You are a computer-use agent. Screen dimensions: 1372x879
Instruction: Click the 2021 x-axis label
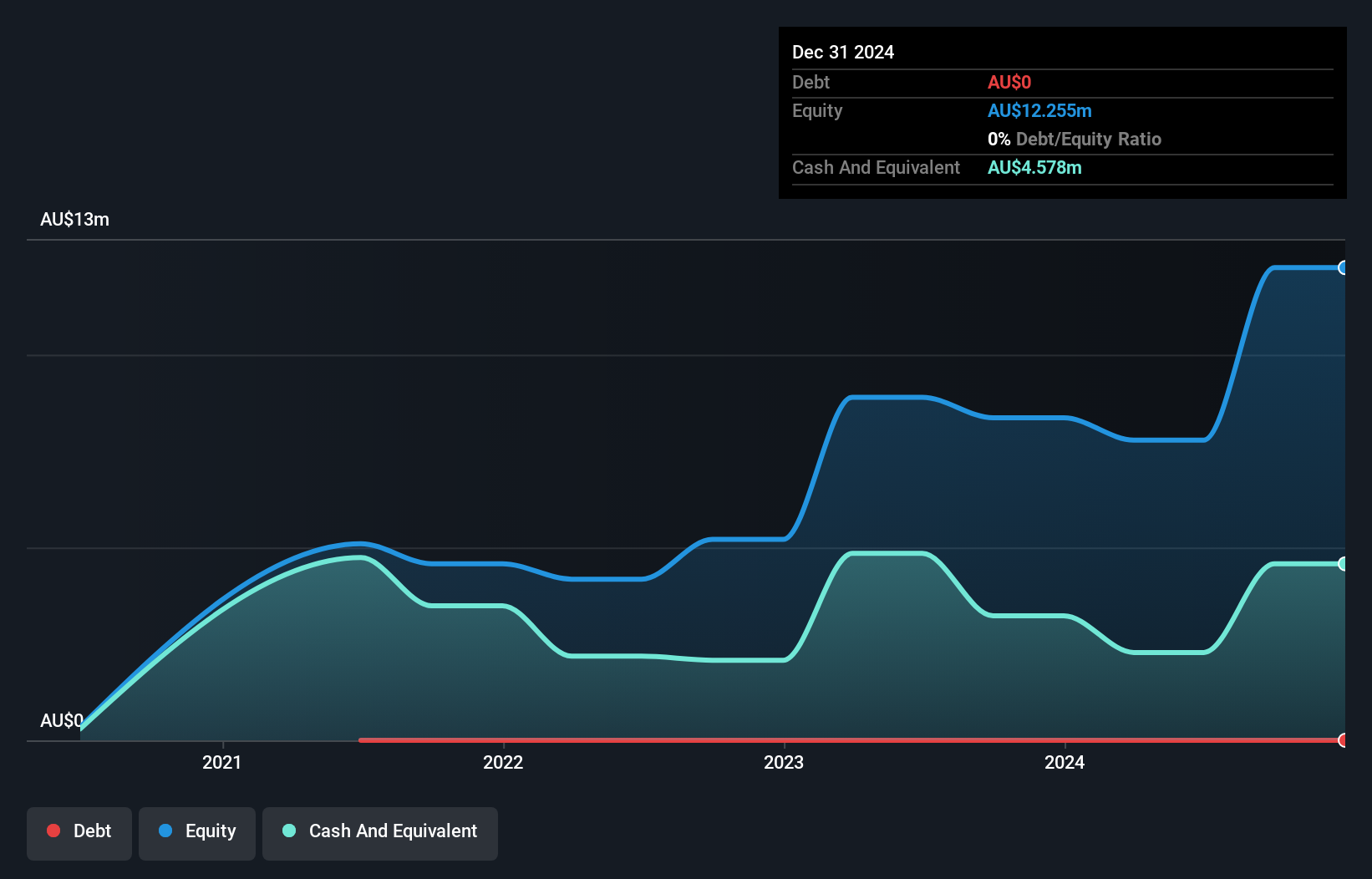pos(222,762)
